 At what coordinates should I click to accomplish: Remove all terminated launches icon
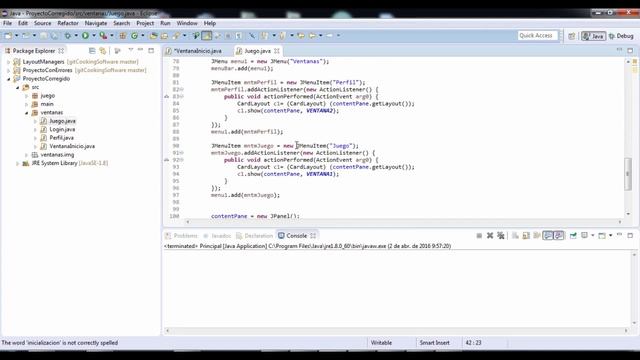tap(501, 236)
